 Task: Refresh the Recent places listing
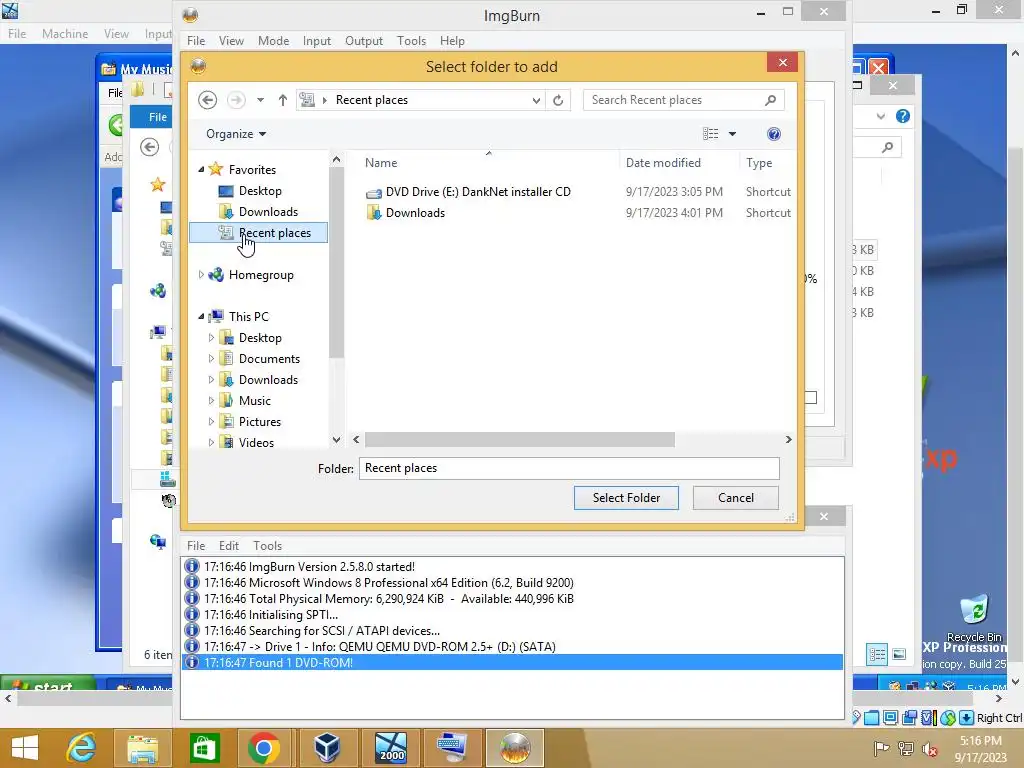click(x=558, y=100)
